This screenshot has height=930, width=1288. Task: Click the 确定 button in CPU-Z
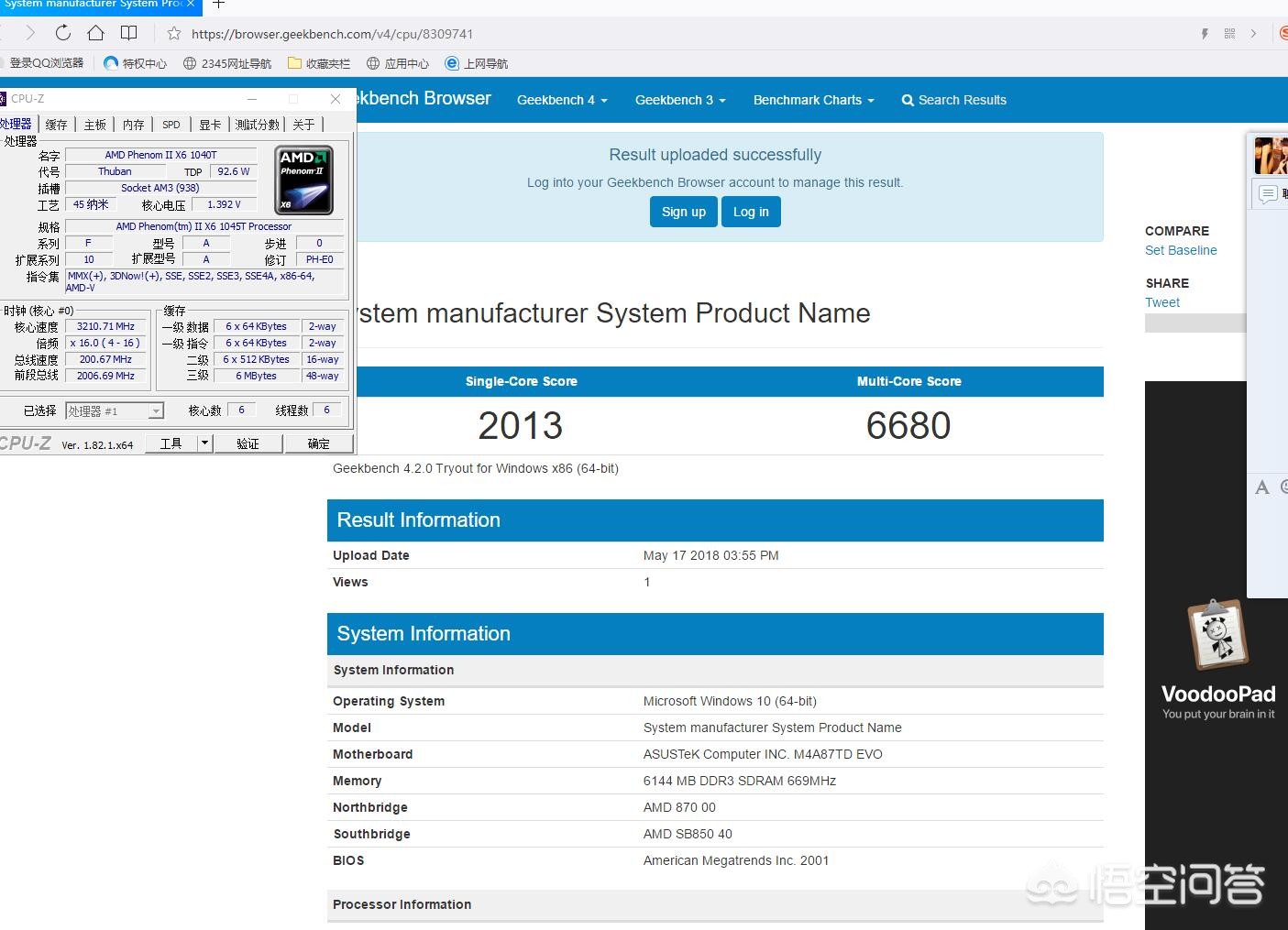319,443
